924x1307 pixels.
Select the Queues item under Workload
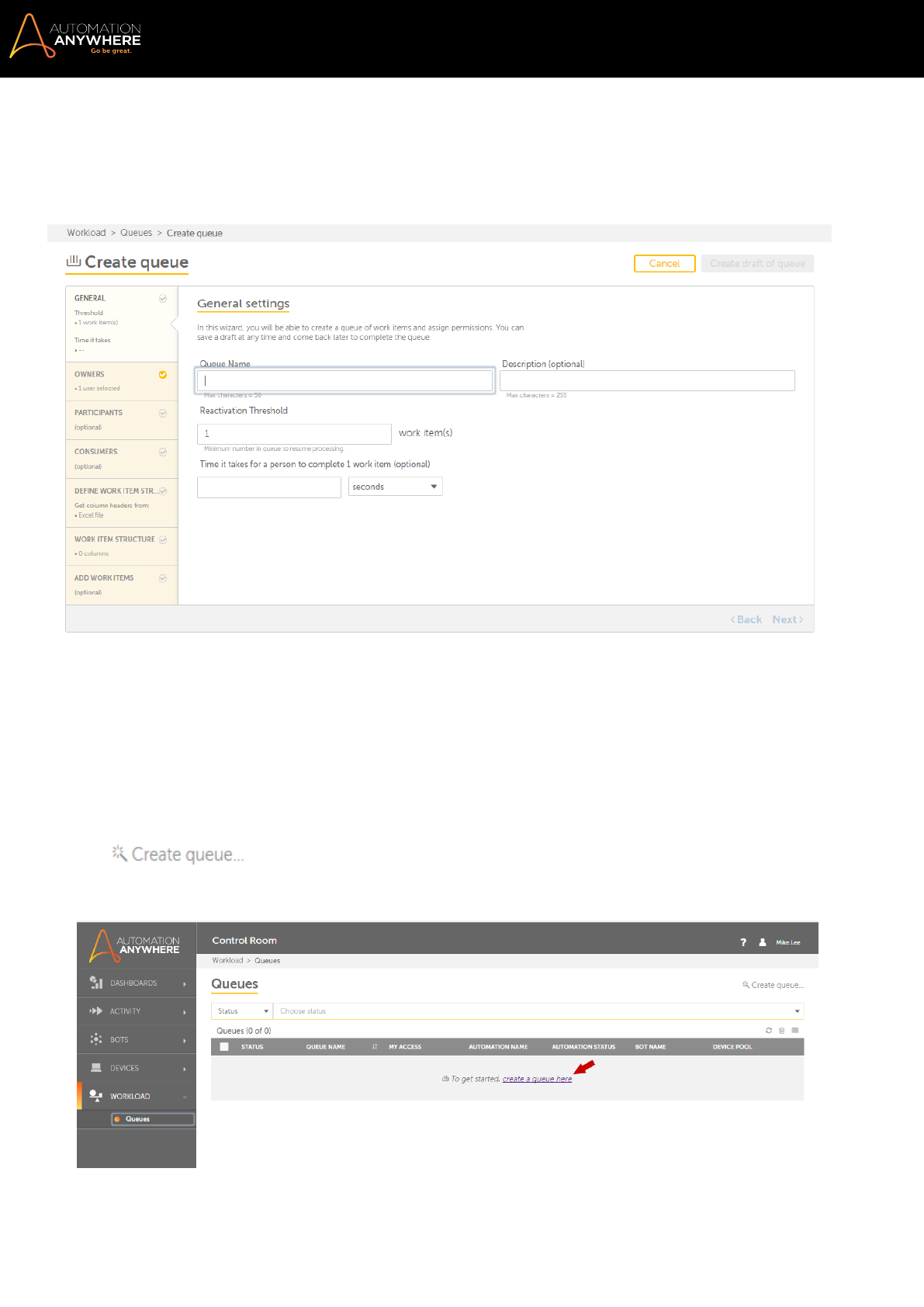[153, 1119]
